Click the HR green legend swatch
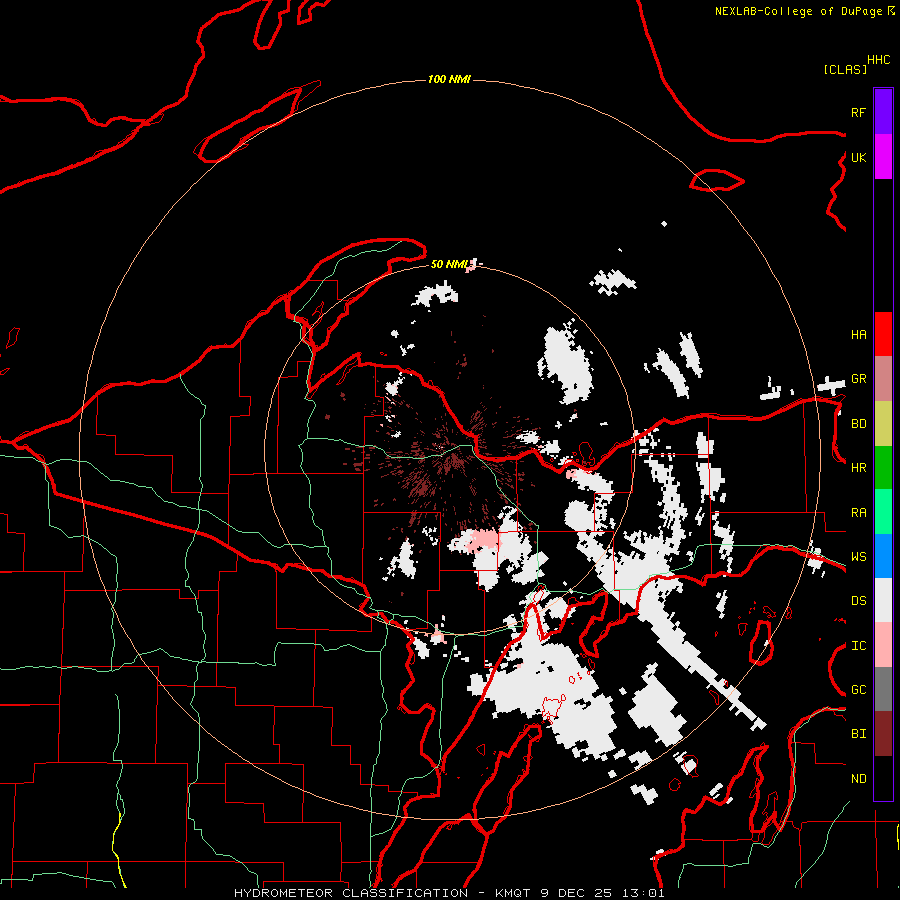 [x=883, y=467]
